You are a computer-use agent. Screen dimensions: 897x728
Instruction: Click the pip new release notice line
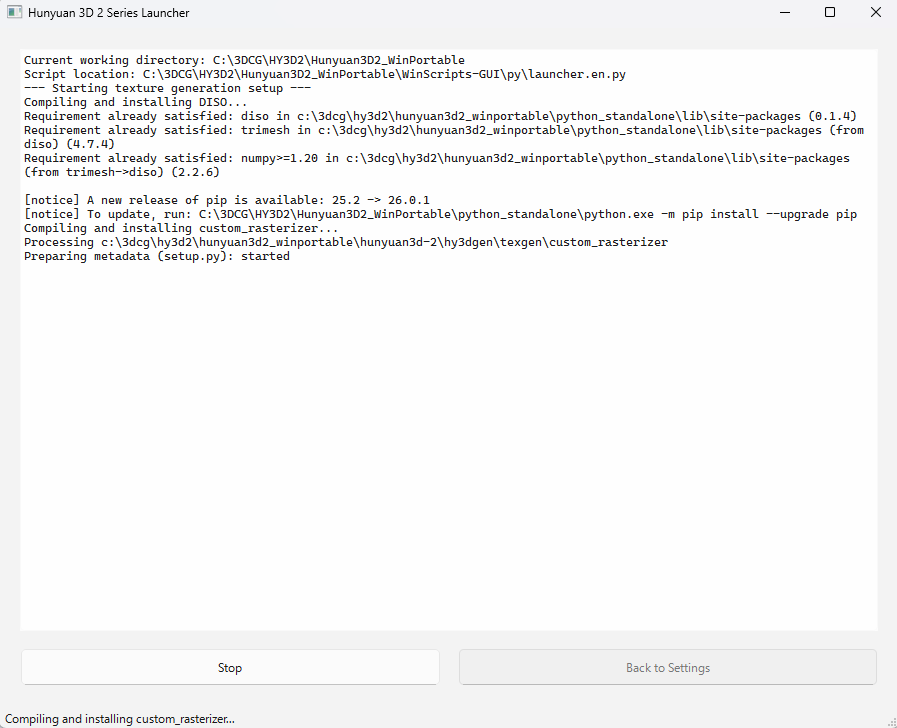(x=226, y=200)
